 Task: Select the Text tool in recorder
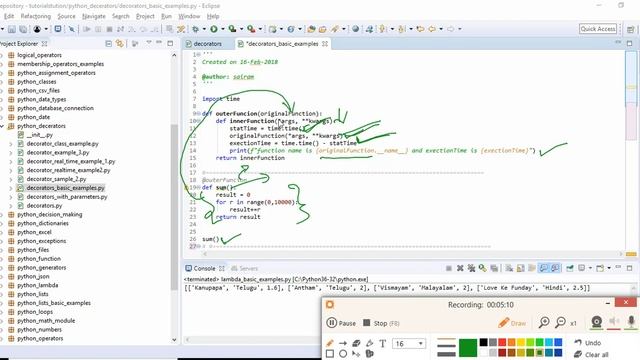click(x=382, y=344)
